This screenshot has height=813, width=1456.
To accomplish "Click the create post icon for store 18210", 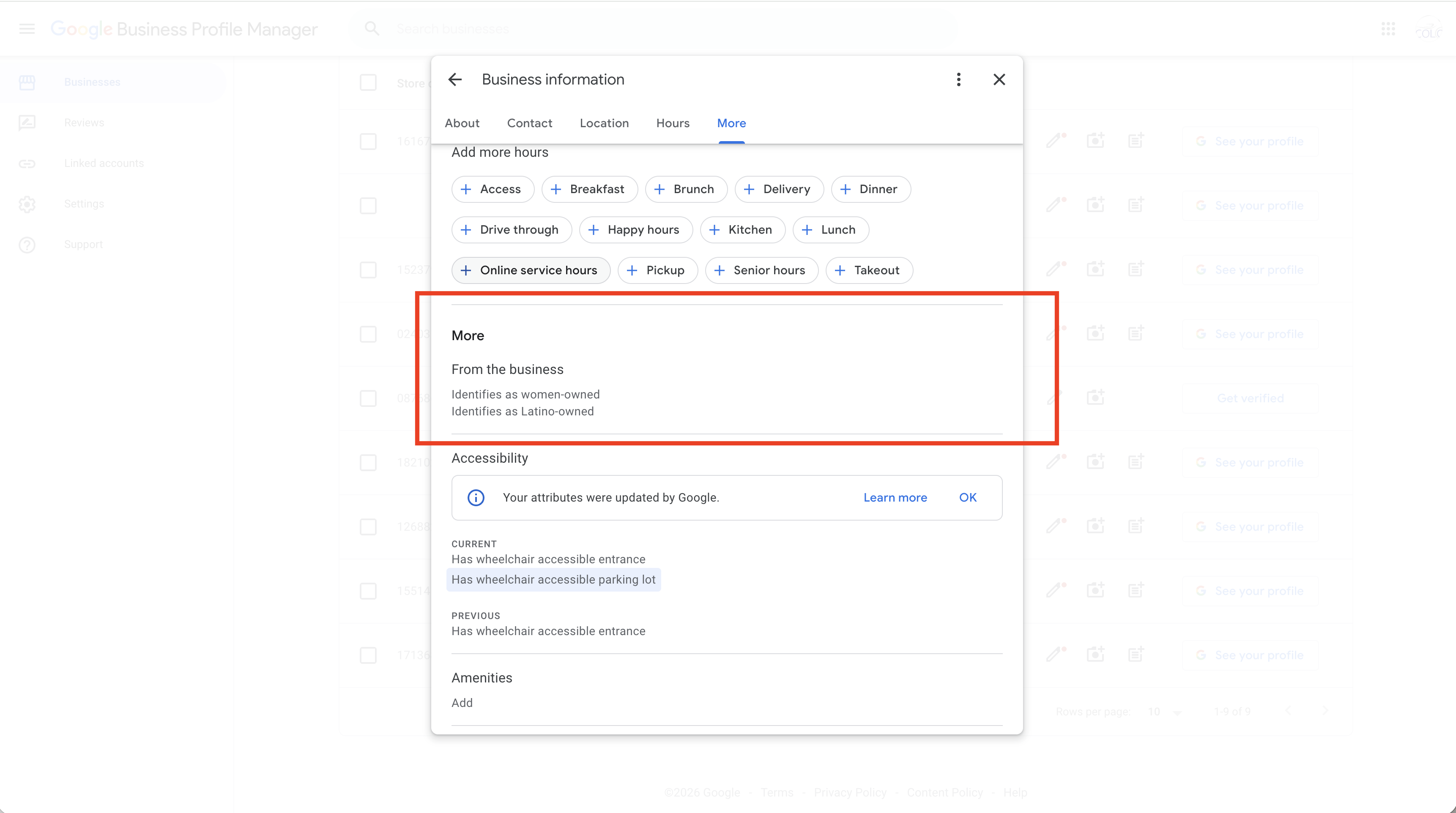I will pos(1136,462).
